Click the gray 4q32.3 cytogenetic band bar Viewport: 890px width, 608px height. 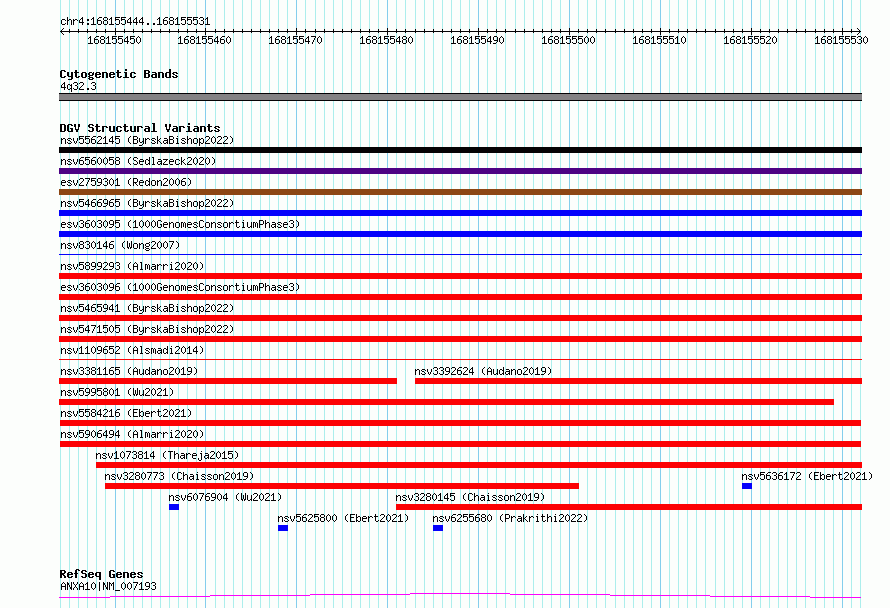click(x=460, y=97)
